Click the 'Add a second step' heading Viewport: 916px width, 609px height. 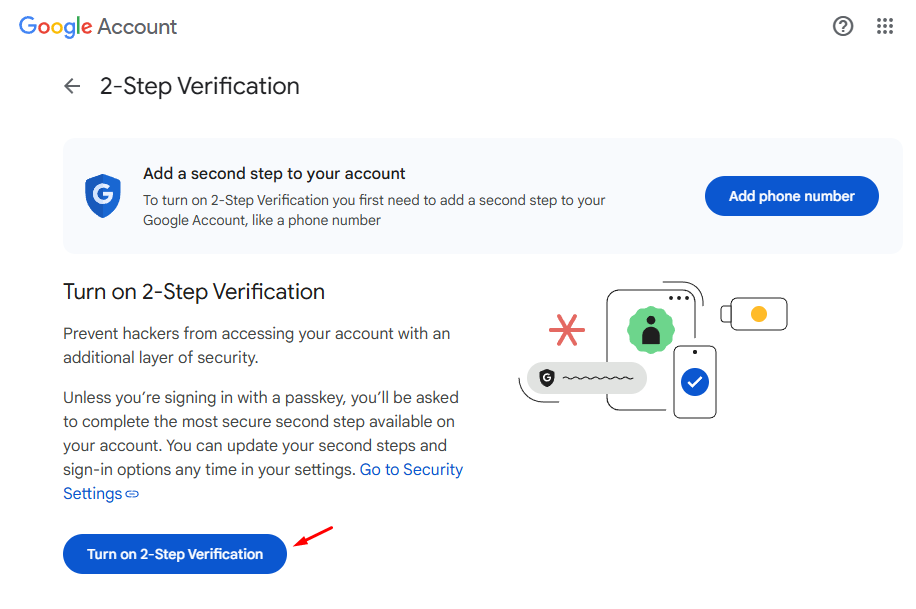[274, 174]
